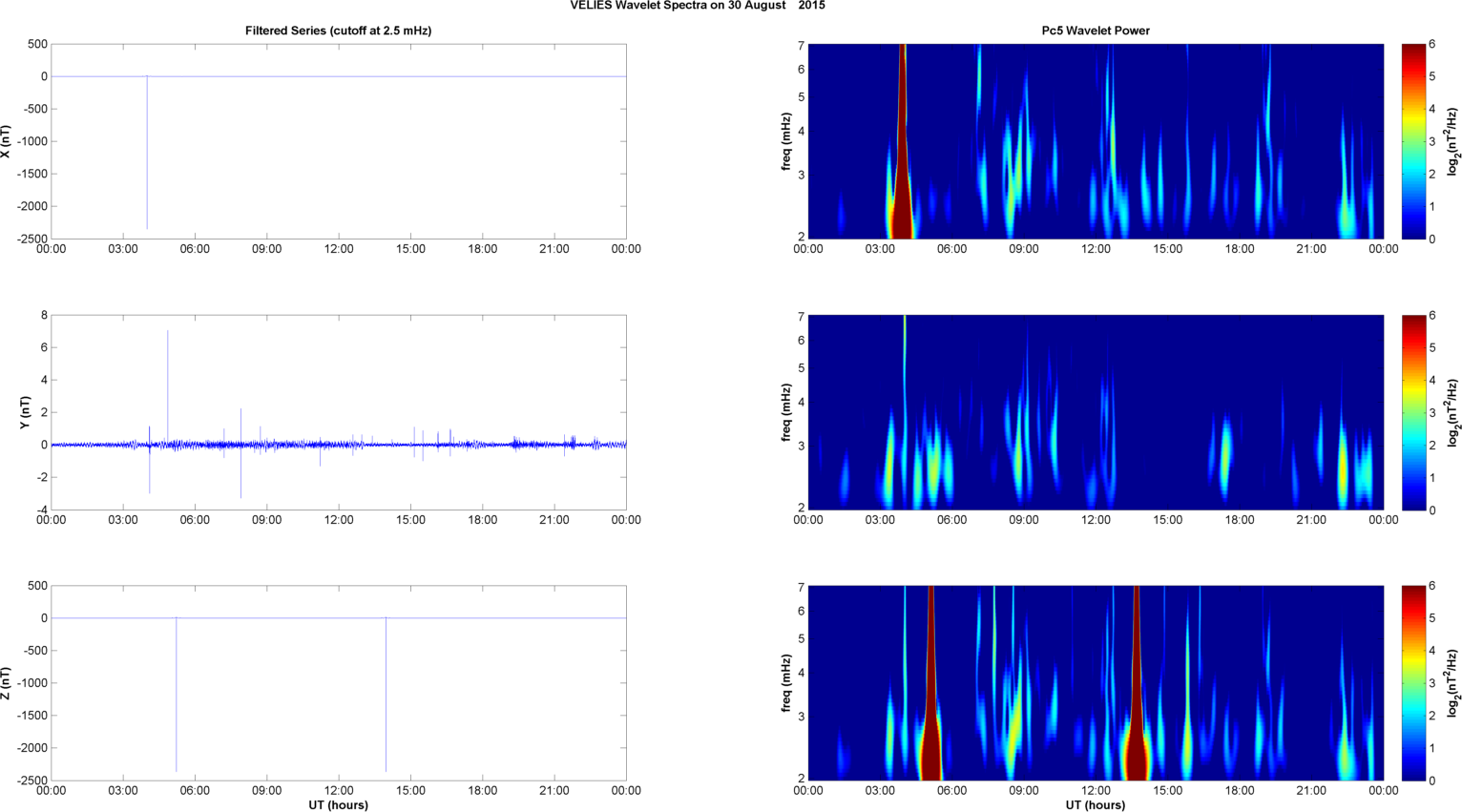Click the 21:00 tick under Y series plot
The image size is (1462, 812).
tap(554, 520)
